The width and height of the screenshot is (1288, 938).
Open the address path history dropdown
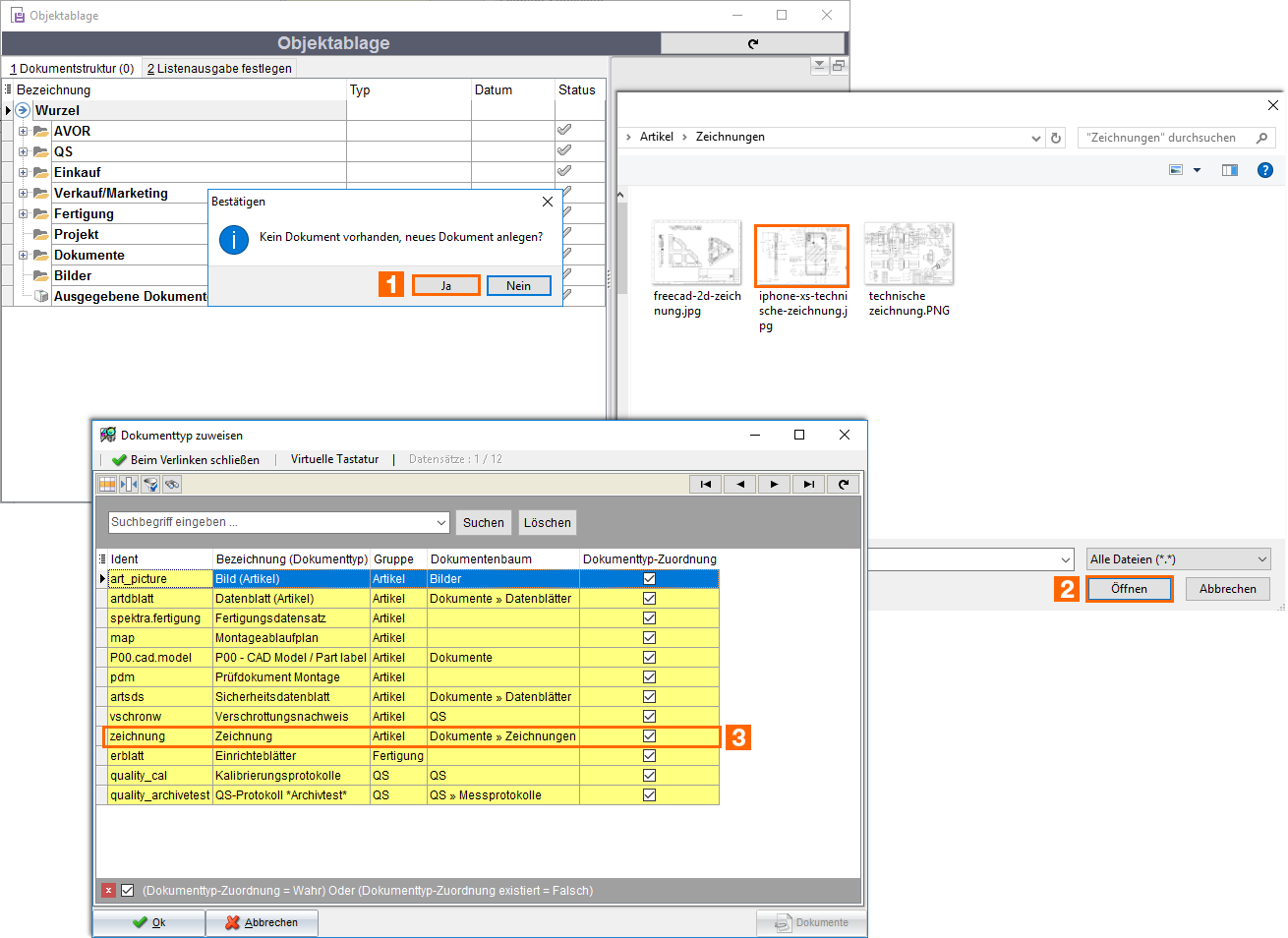point(1035,138)
